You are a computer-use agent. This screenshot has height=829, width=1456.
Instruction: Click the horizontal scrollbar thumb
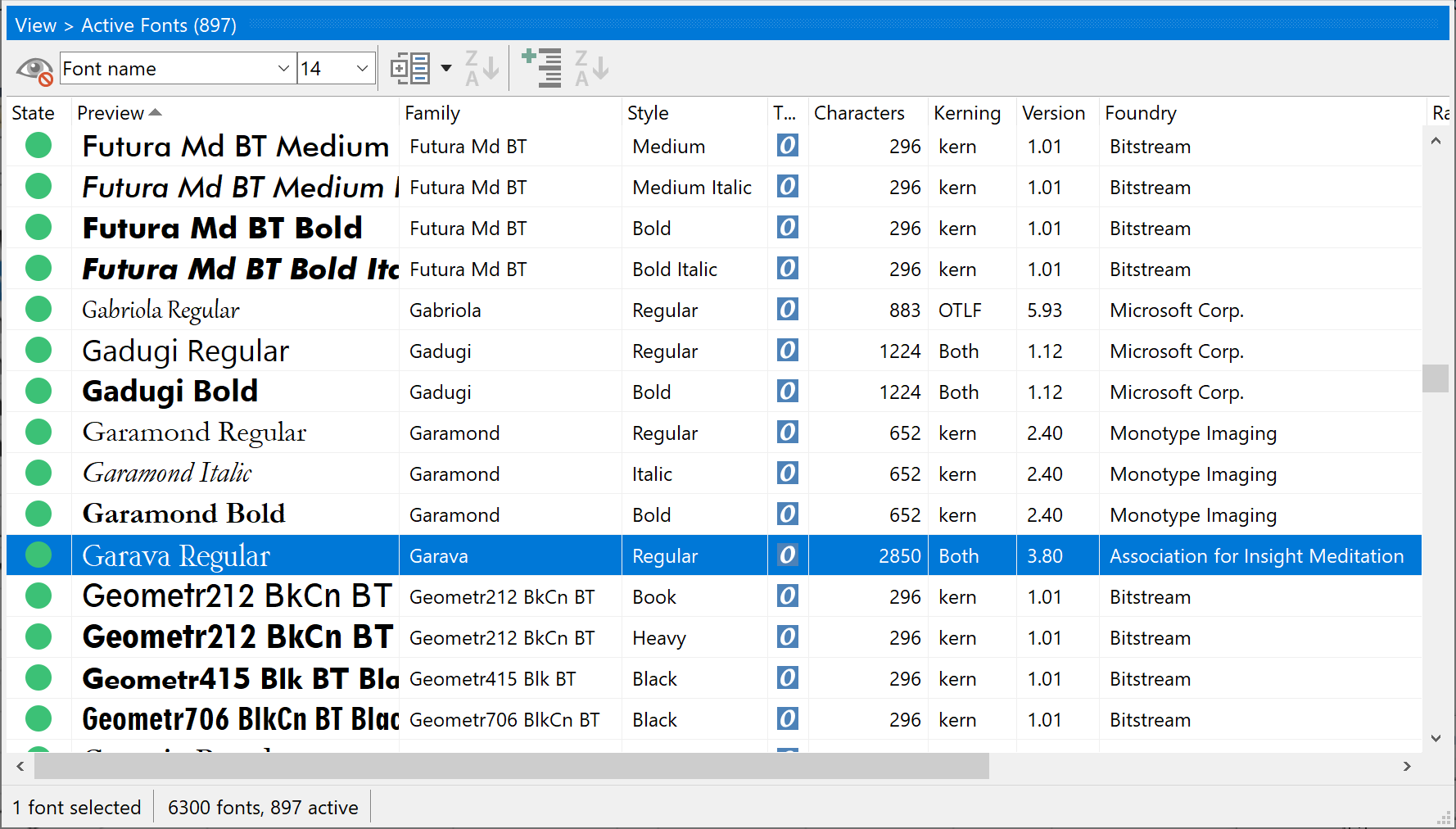click(512, 766)
